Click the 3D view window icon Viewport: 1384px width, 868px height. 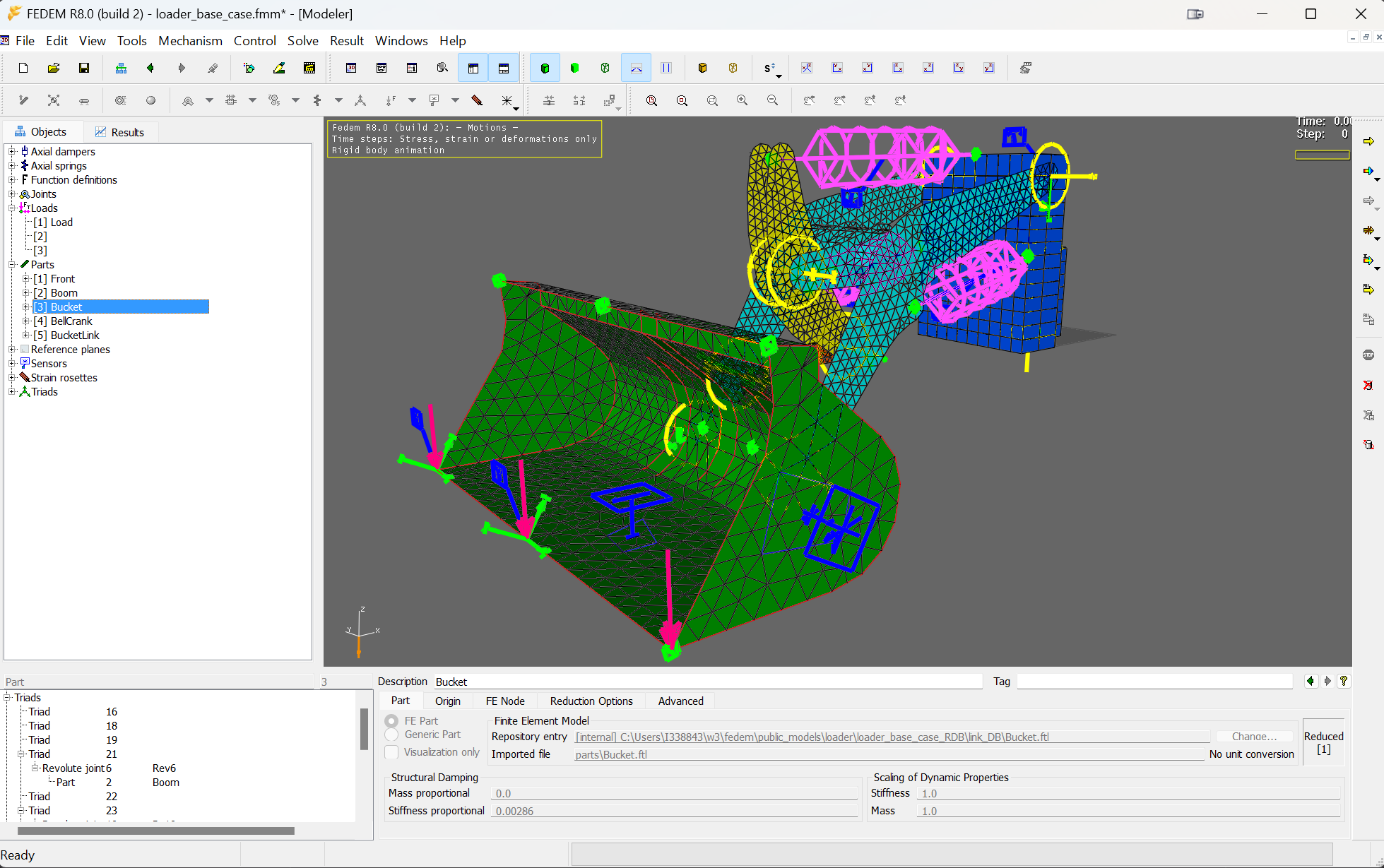click(351, 68)
